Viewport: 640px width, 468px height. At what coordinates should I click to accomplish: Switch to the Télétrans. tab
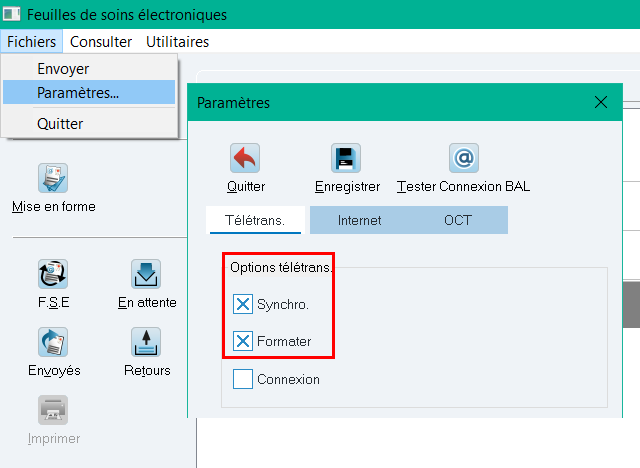(x=255, y=220)
